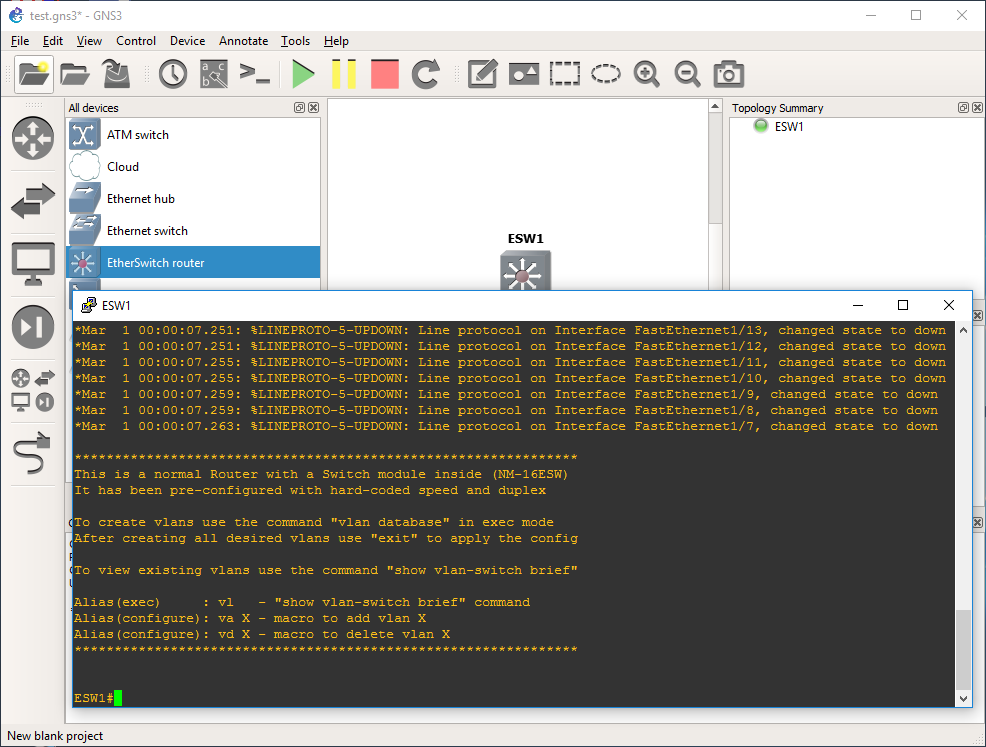986x747 pixels.
Task: Browse security devices sidebar icon
Action: (33, 327)
